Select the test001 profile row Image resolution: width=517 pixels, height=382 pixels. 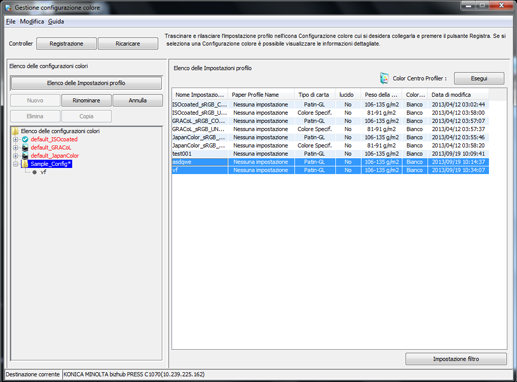(x=330, y=154)
